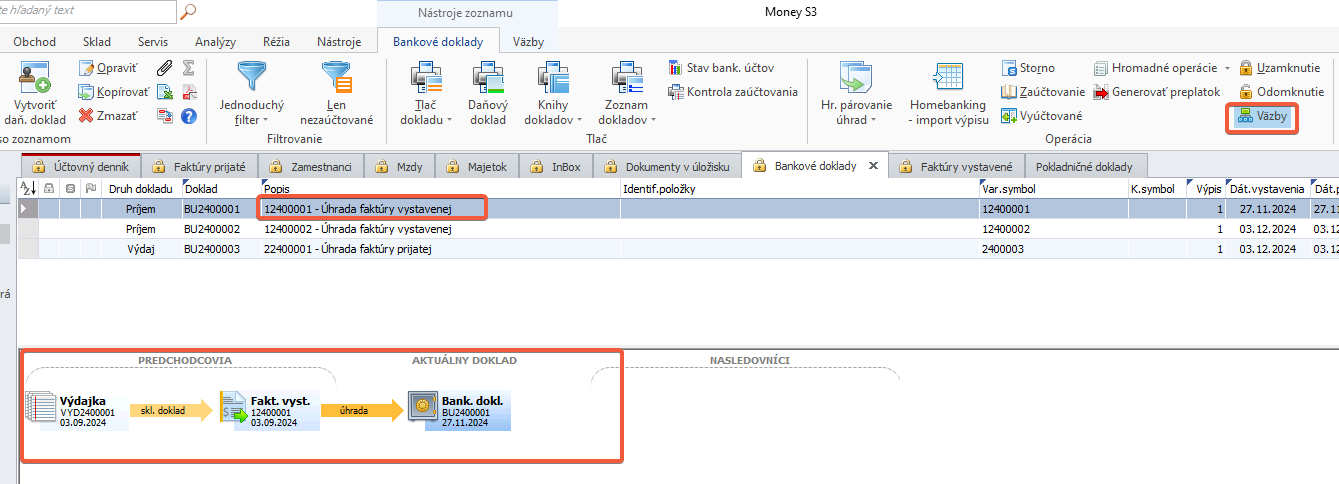Screen dimensions: 1339x484
Task: Open the Sklad ribbon tab
Action: [97, 42]
